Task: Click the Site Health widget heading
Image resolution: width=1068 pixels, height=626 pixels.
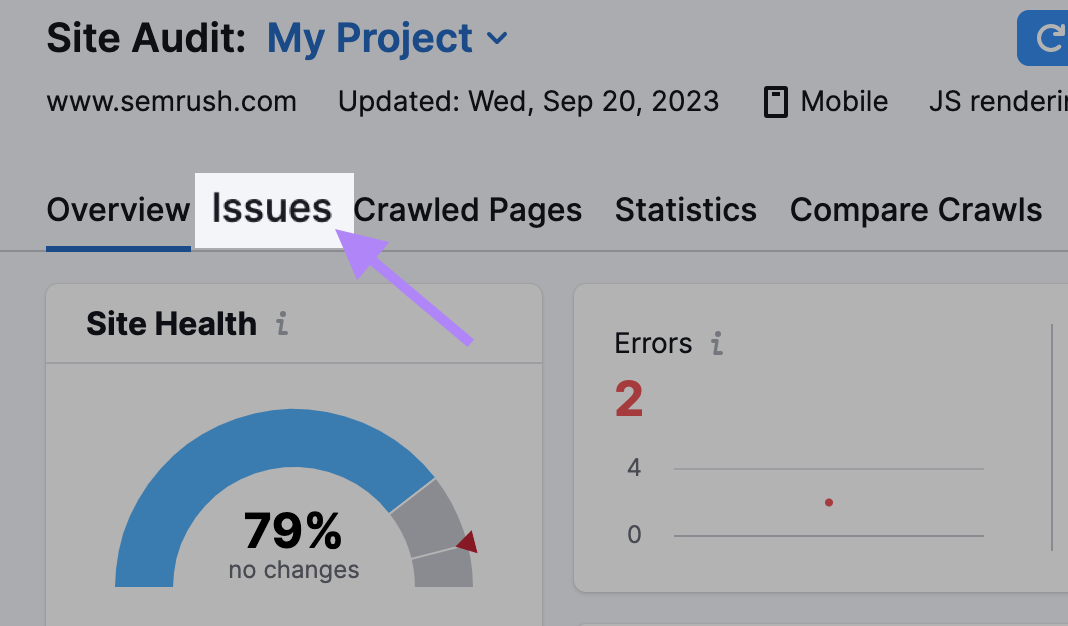Action: (171, 324)
